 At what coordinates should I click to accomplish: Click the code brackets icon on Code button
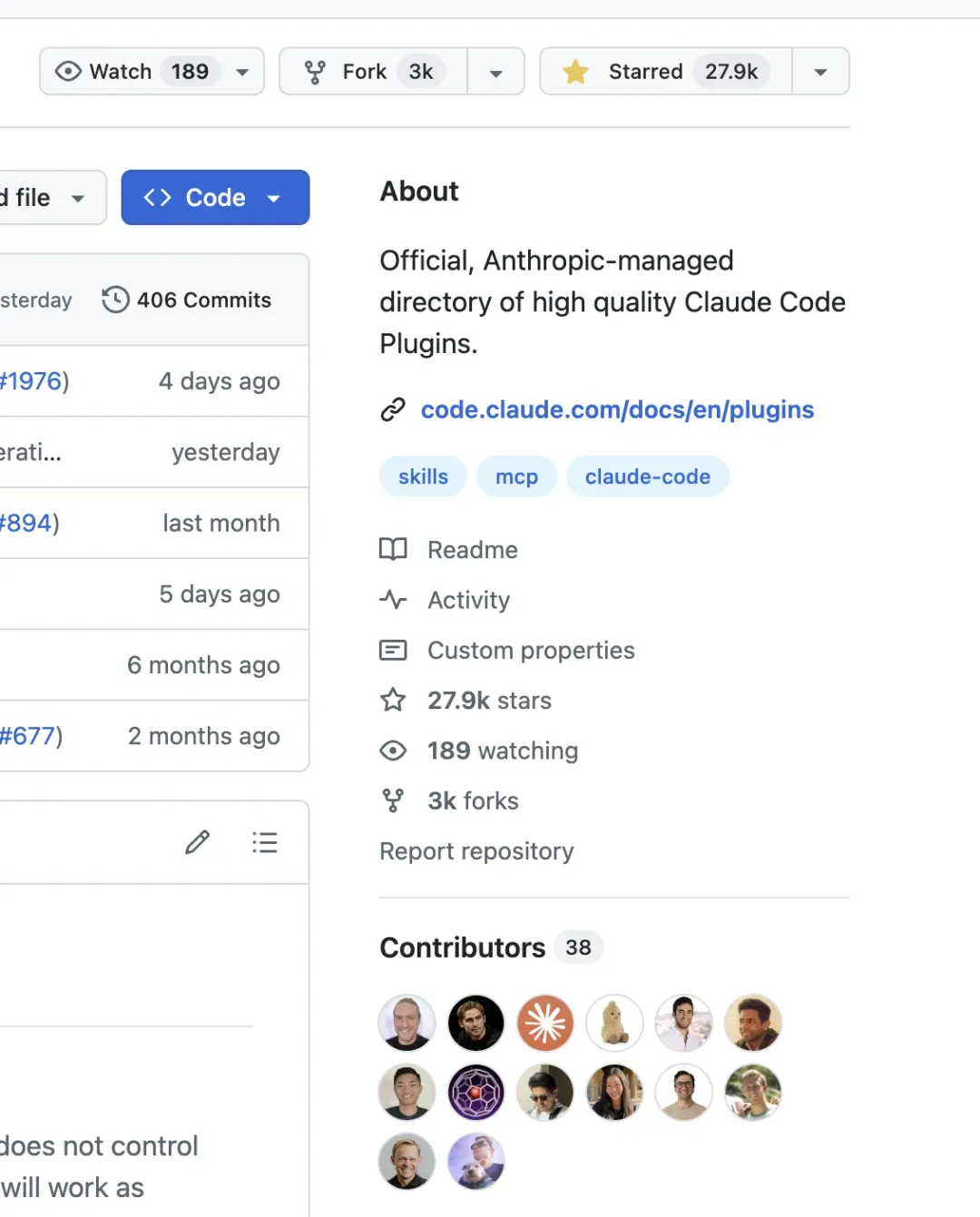[158, 197]
